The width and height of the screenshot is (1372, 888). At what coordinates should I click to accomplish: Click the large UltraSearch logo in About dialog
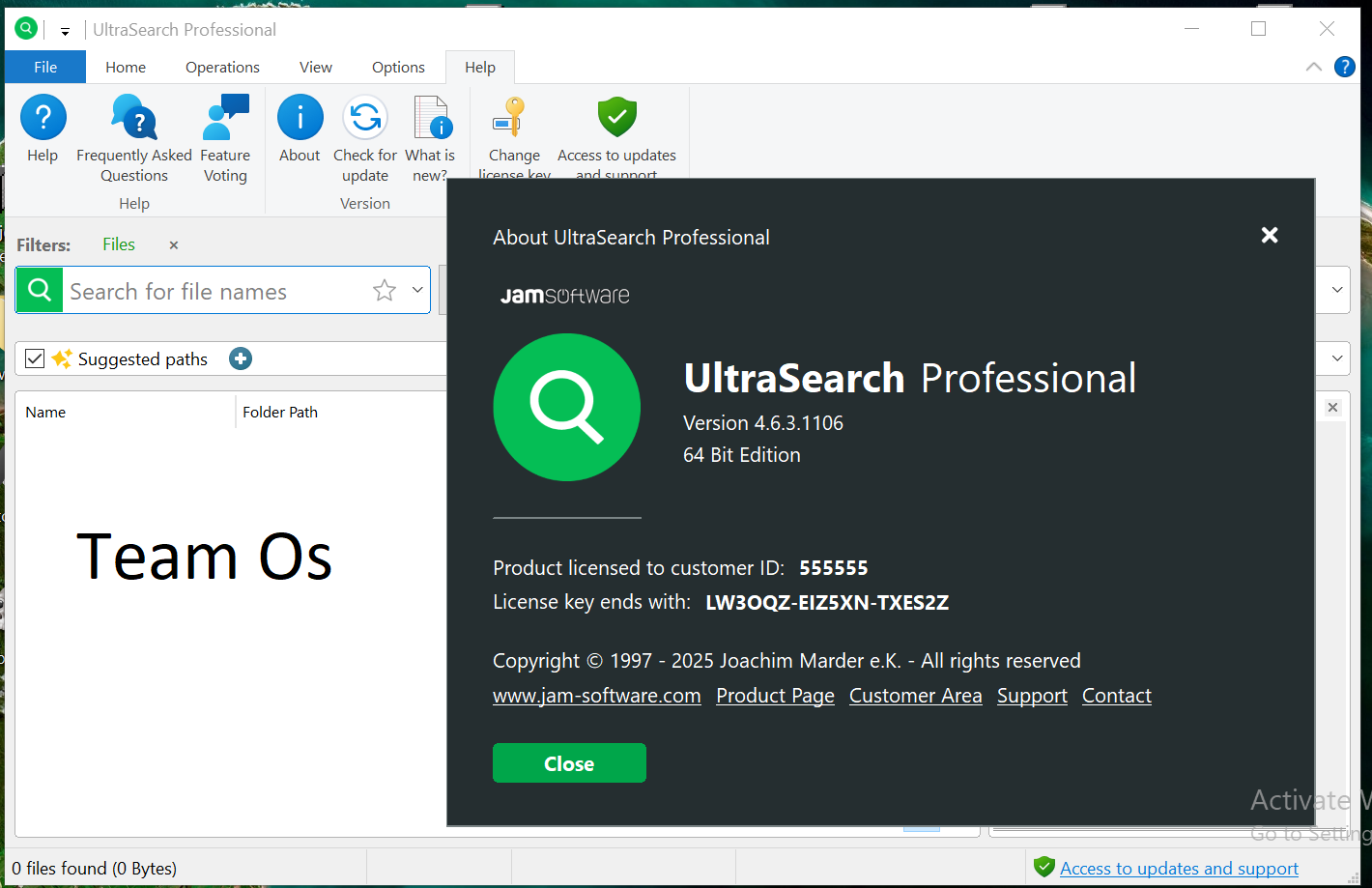point(567,407)
